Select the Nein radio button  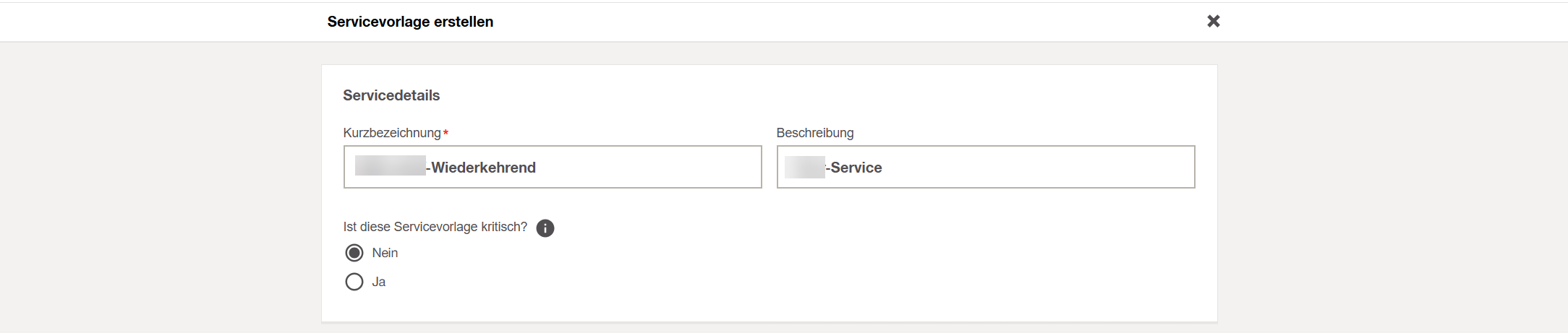[354, 253]
